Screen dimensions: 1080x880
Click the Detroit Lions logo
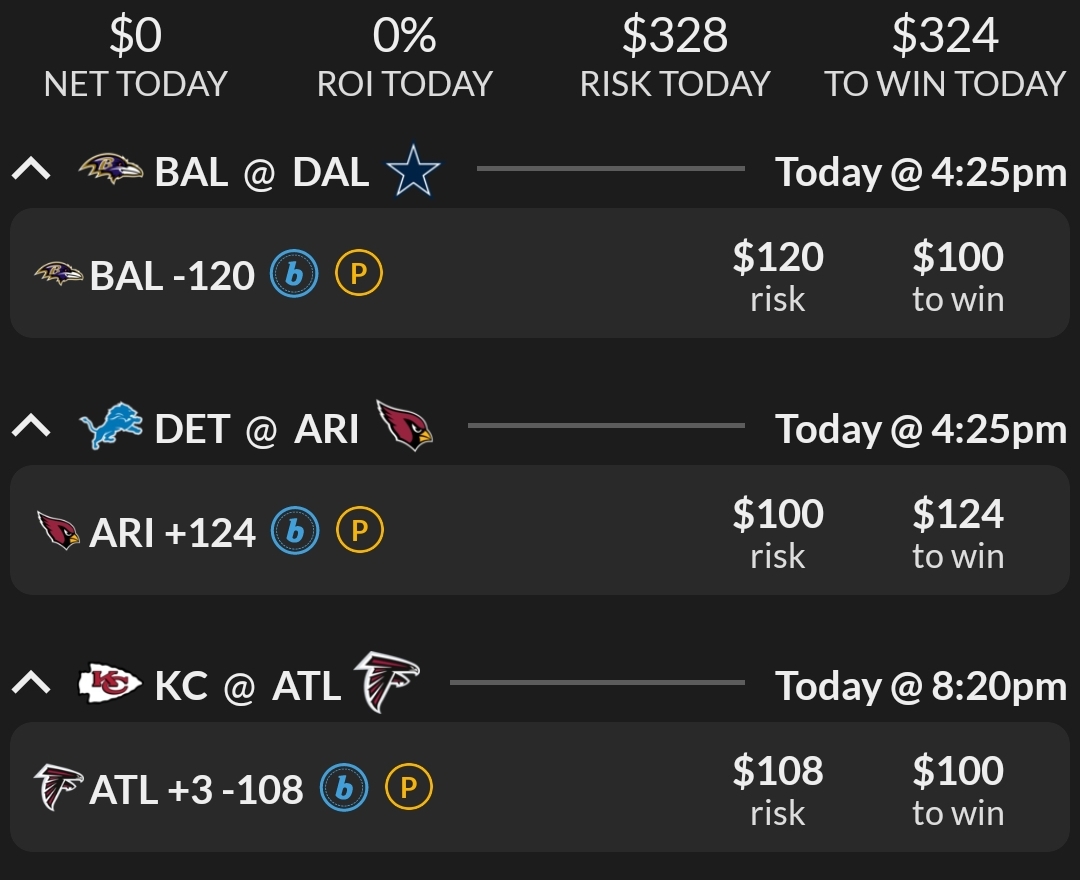[x=112, y=427]
